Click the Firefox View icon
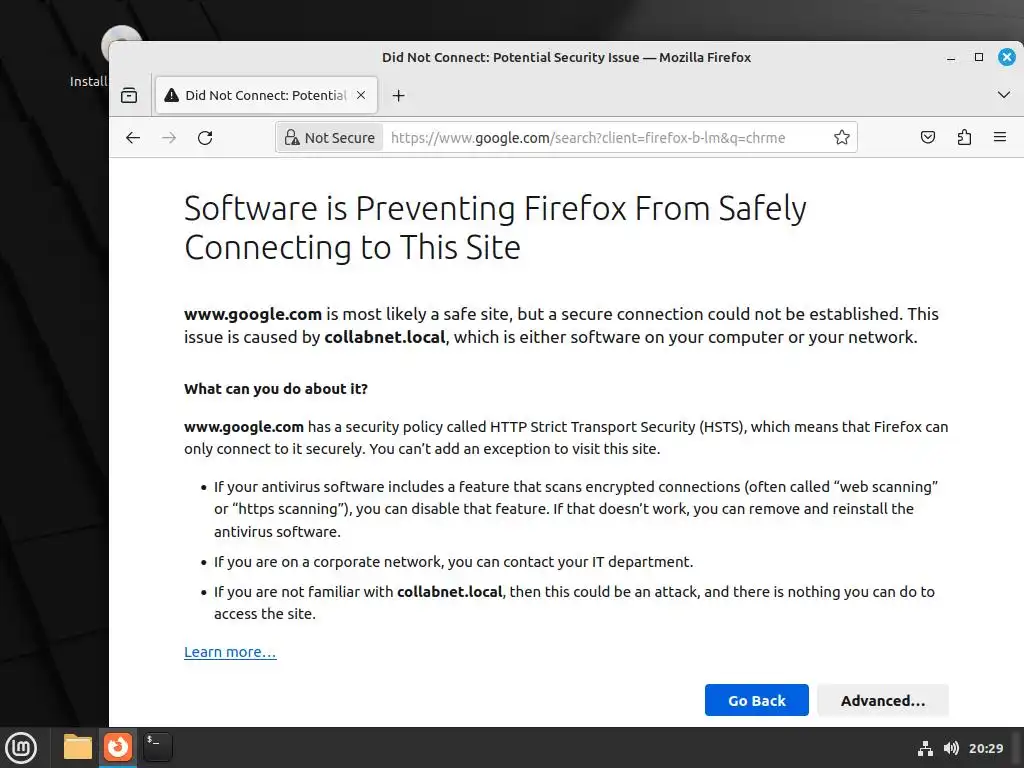This screenshot has width=1024, height=768. (129, 96)
